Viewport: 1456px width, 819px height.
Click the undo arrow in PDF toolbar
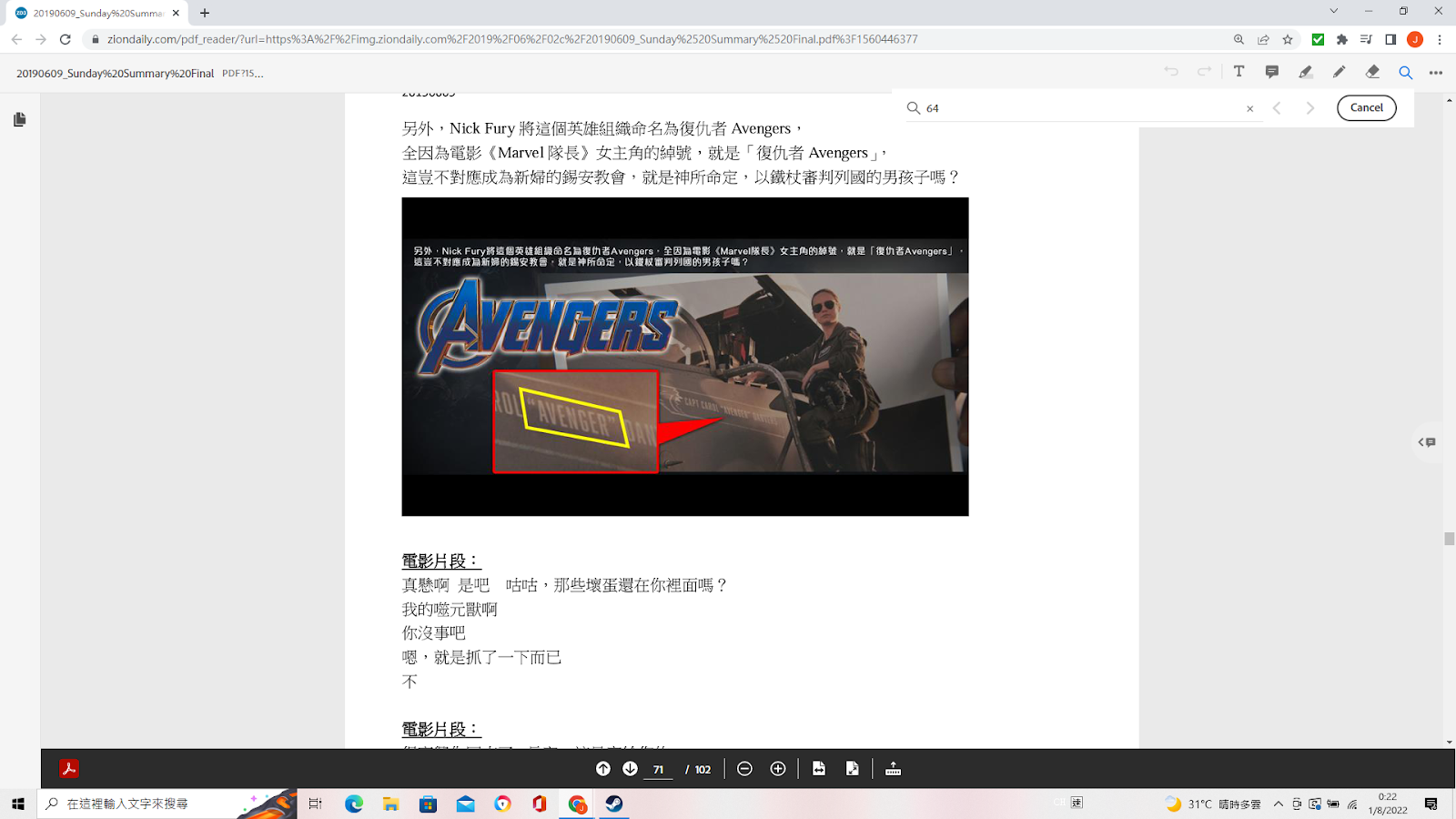1171,72
